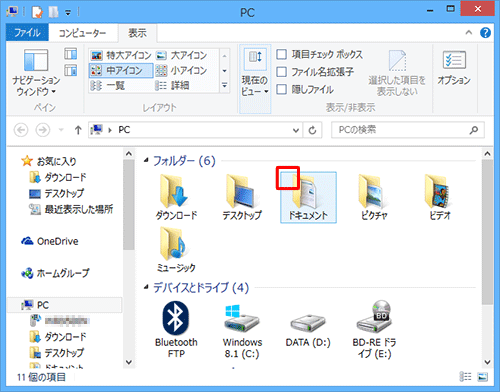The image size is (500, 392).
Task: Click the forward navigation arrow
Action: coord(43,130)
